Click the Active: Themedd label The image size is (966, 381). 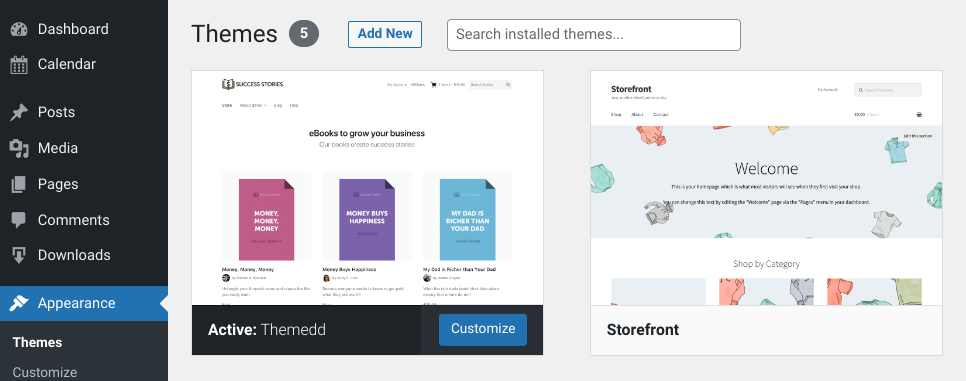[x=267, y=330]
